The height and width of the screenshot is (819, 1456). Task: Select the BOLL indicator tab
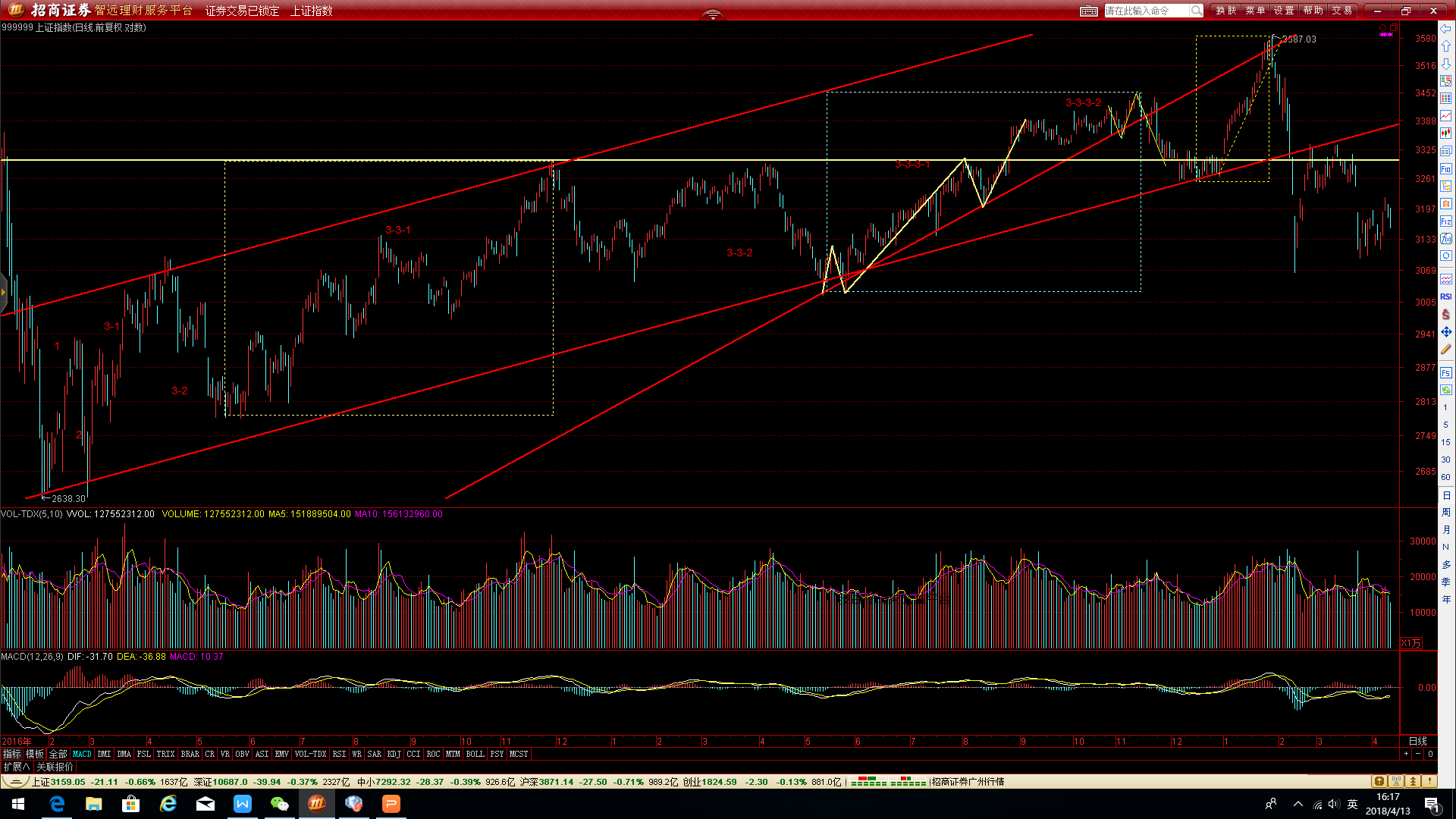point(475,754)
